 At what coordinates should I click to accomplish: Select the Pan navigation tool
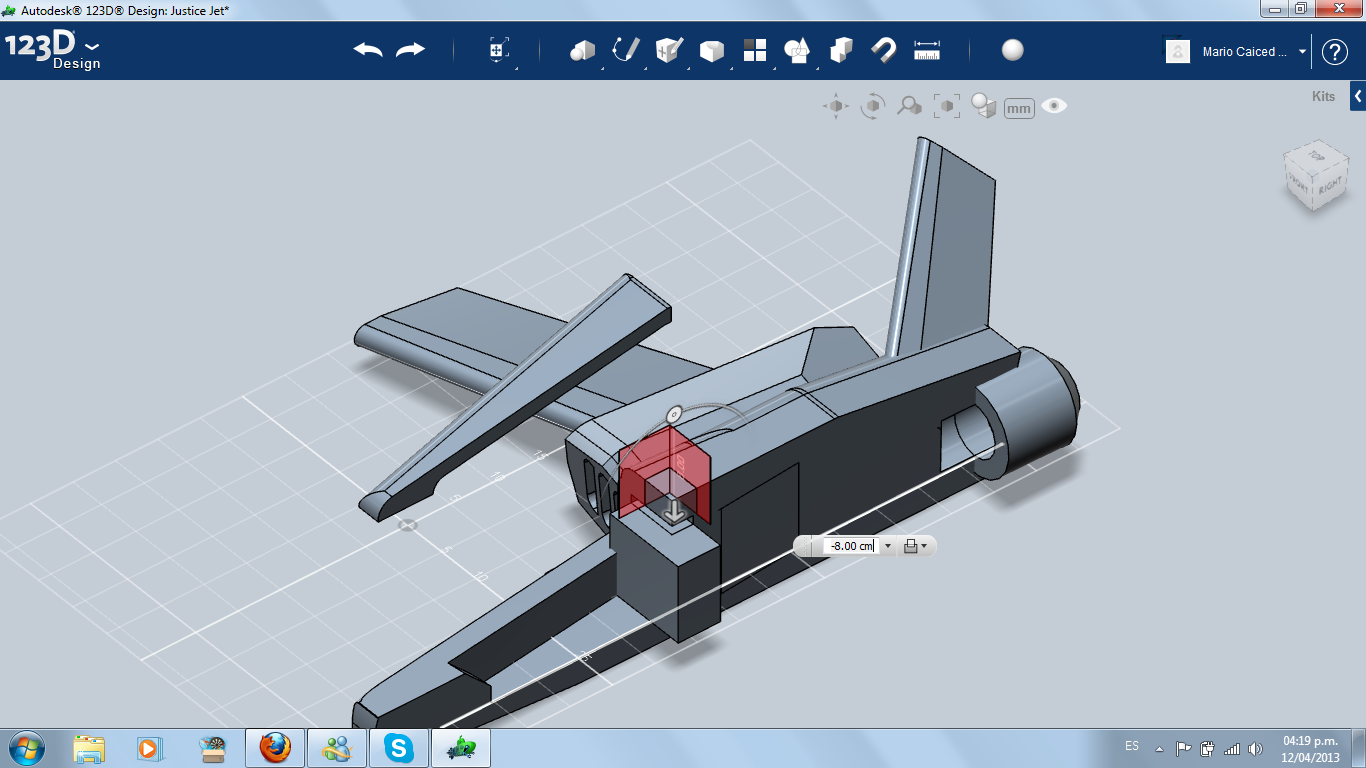836,106
